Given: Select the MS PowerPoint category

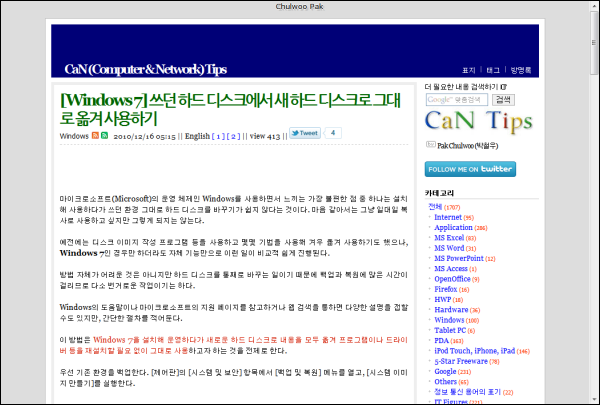Looking at the screenshot, I should (x=459, y=258).
